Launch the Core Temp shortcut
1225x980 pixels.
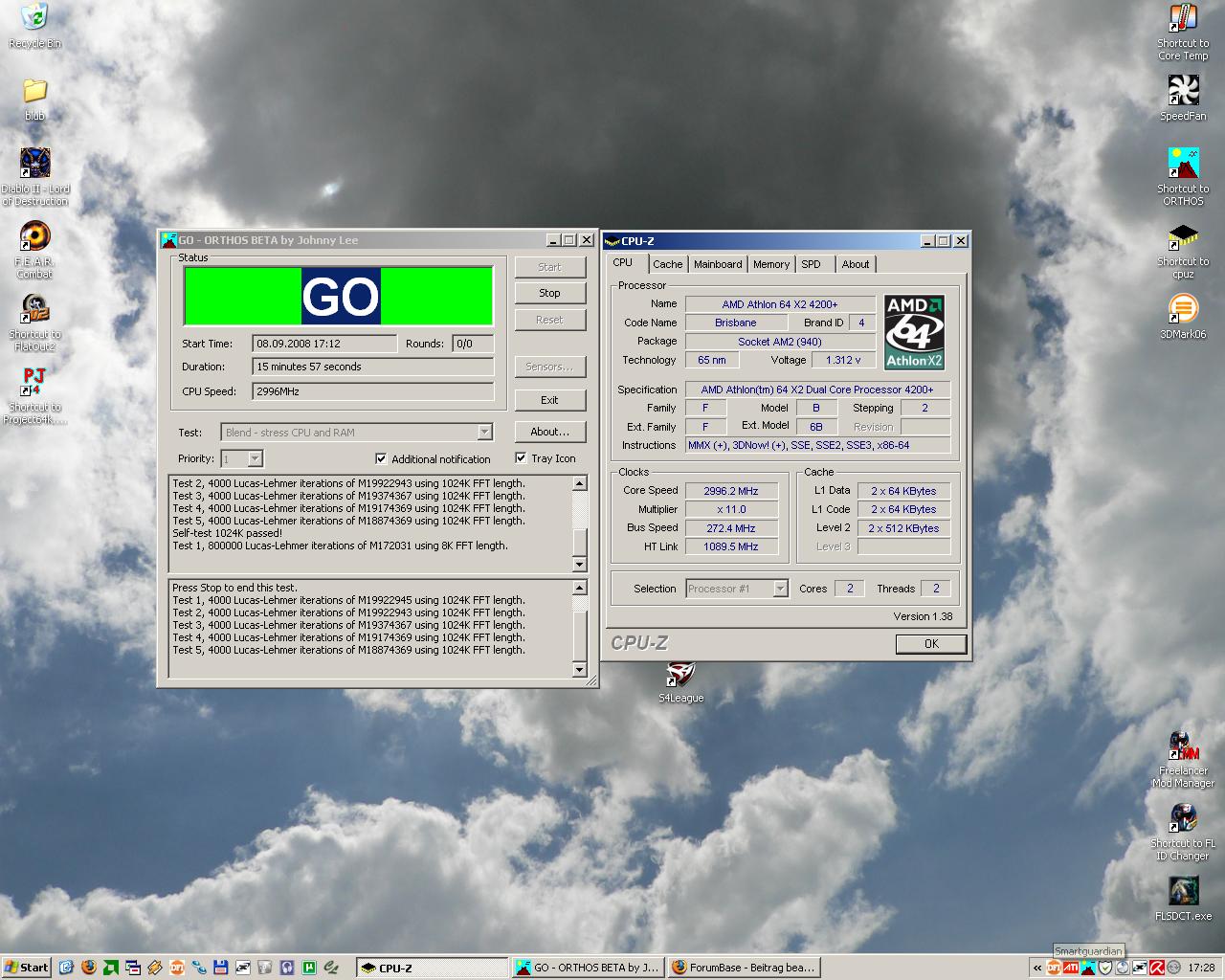(1183, 31)
